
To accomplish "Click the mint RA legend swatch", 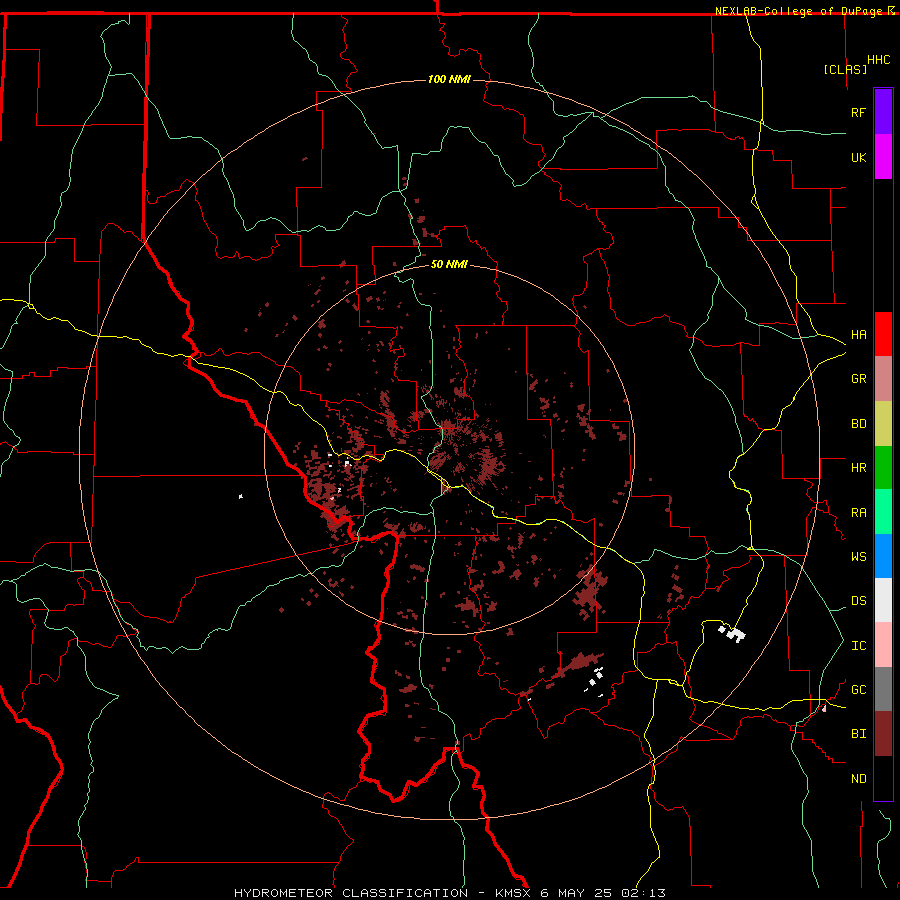I will (883, 512).
